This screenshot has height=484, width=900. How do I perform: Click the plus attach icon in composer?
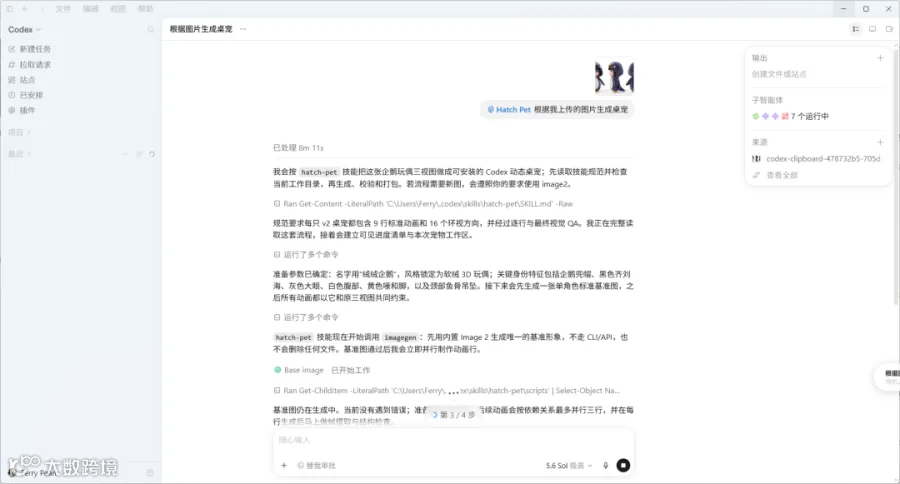[284, 466]
